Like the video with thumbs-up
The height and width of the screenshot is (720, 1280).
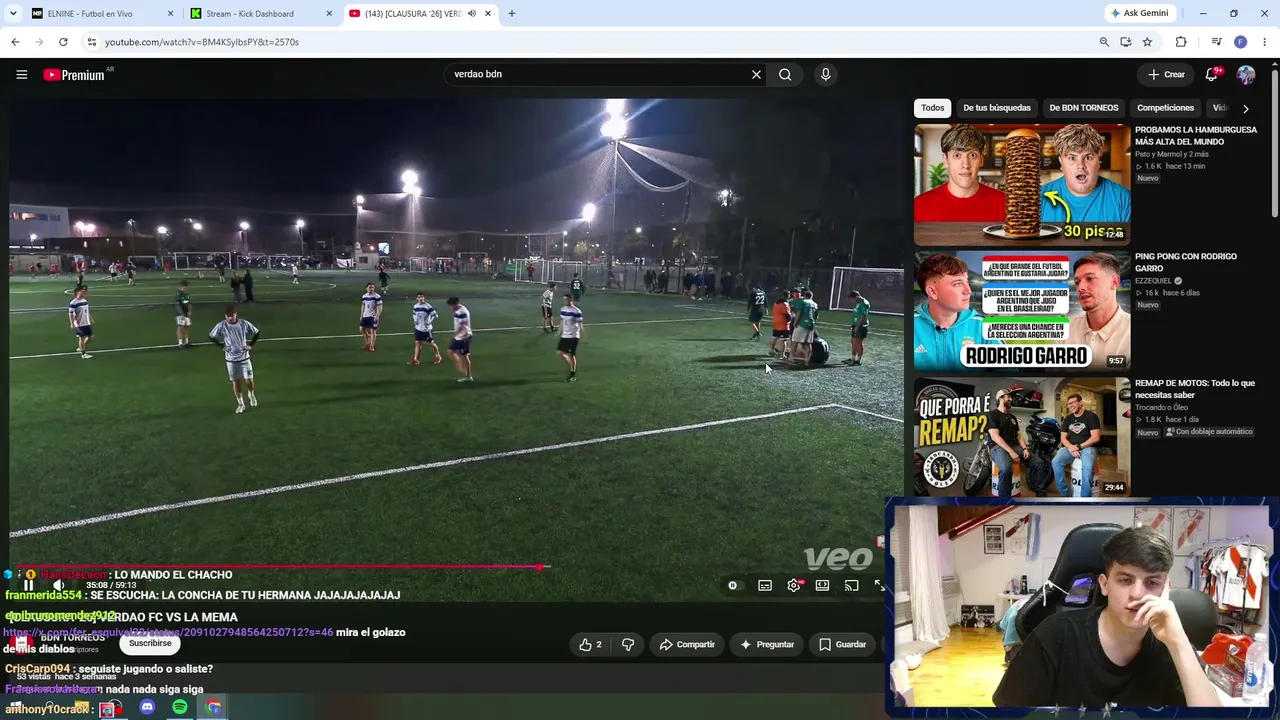tap(591, 645)
